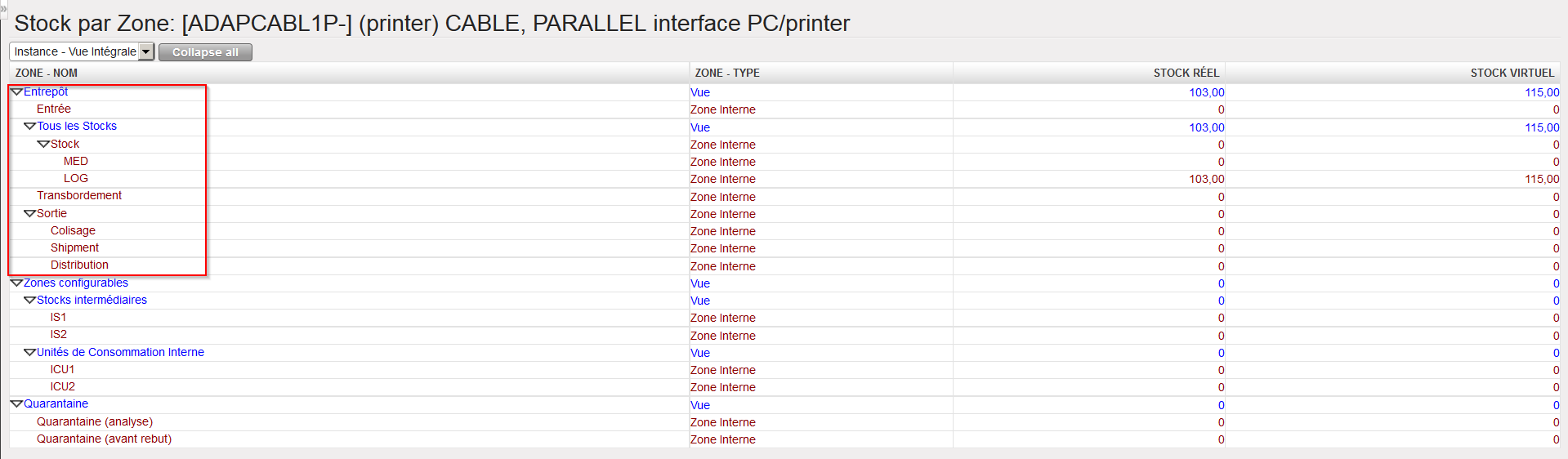Open the ICU1 zone entry

62,370
